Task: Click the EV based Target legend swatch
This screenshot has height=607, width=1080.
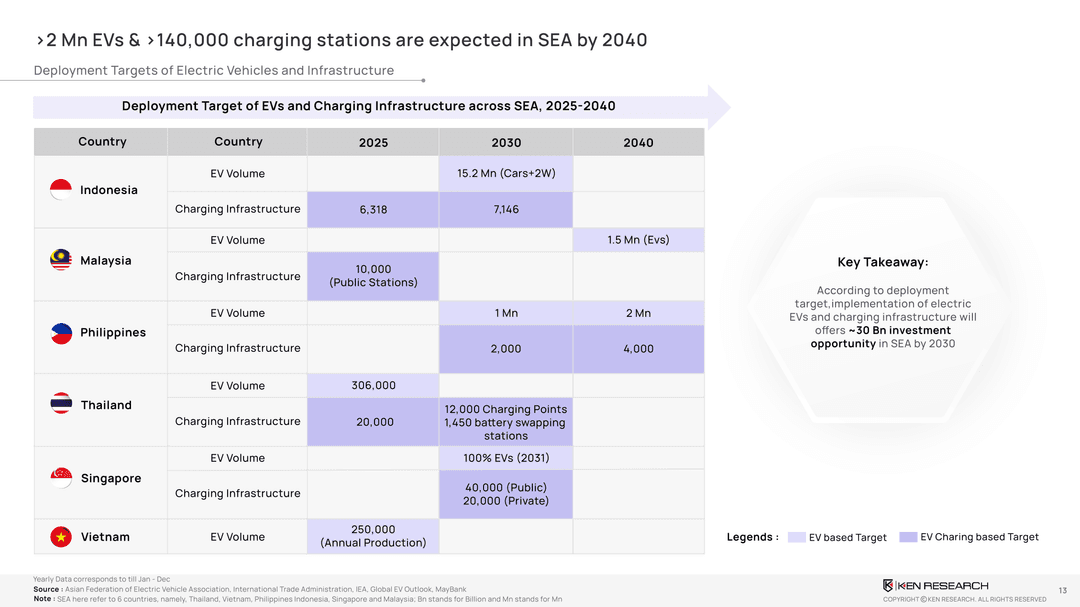Action: 796,537
